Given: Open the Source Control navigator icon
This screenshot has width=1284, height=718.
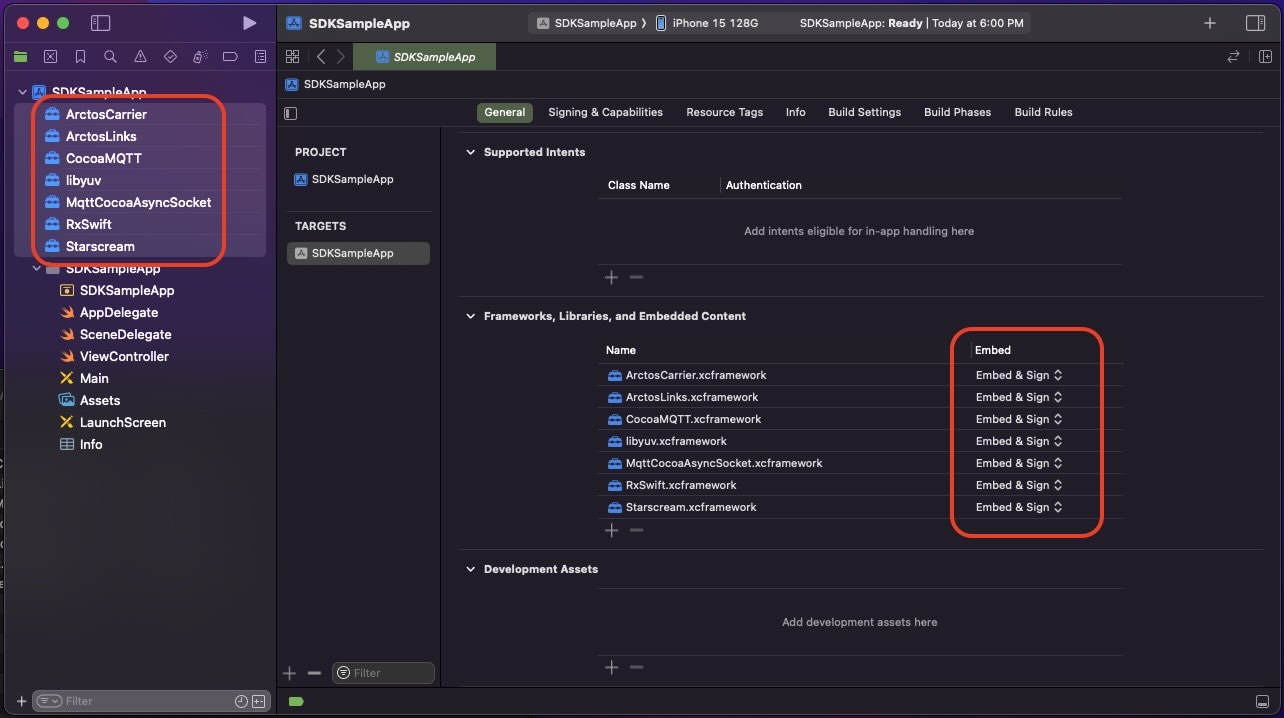Looking at the screenshot, I should coord(50,57).
